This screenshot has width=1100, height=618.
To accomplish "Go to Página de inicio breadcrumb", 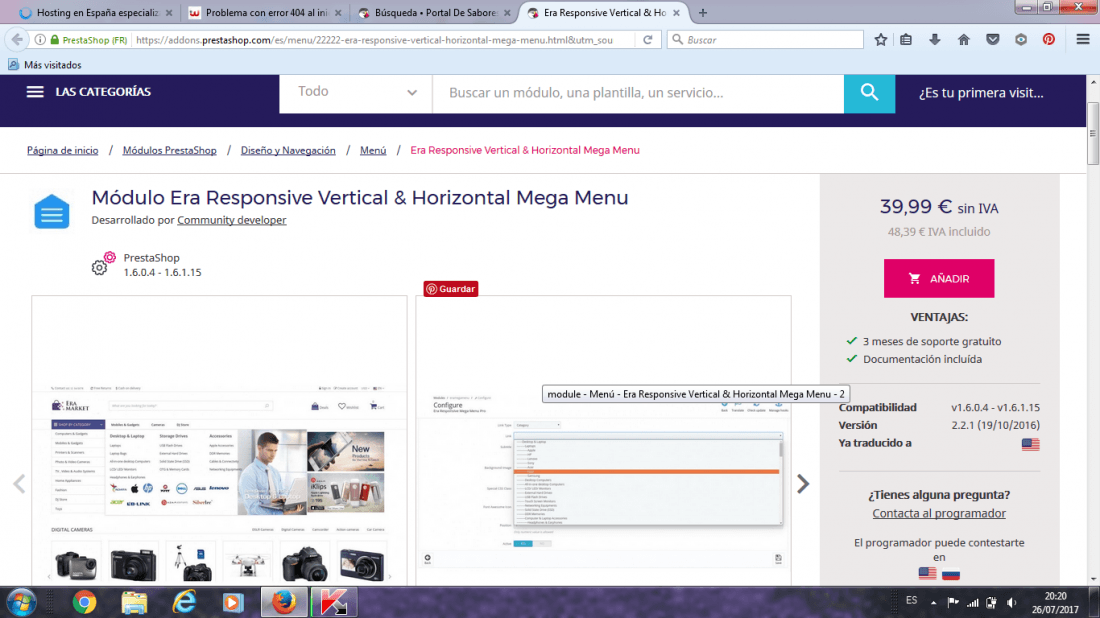I will tap(62, 150).
